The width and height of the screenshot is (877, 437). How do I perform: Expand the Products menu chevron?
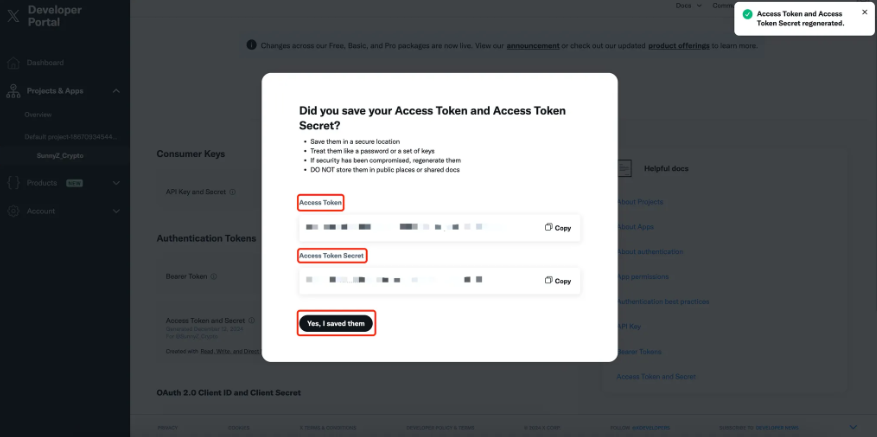click(x=116, y=183)
